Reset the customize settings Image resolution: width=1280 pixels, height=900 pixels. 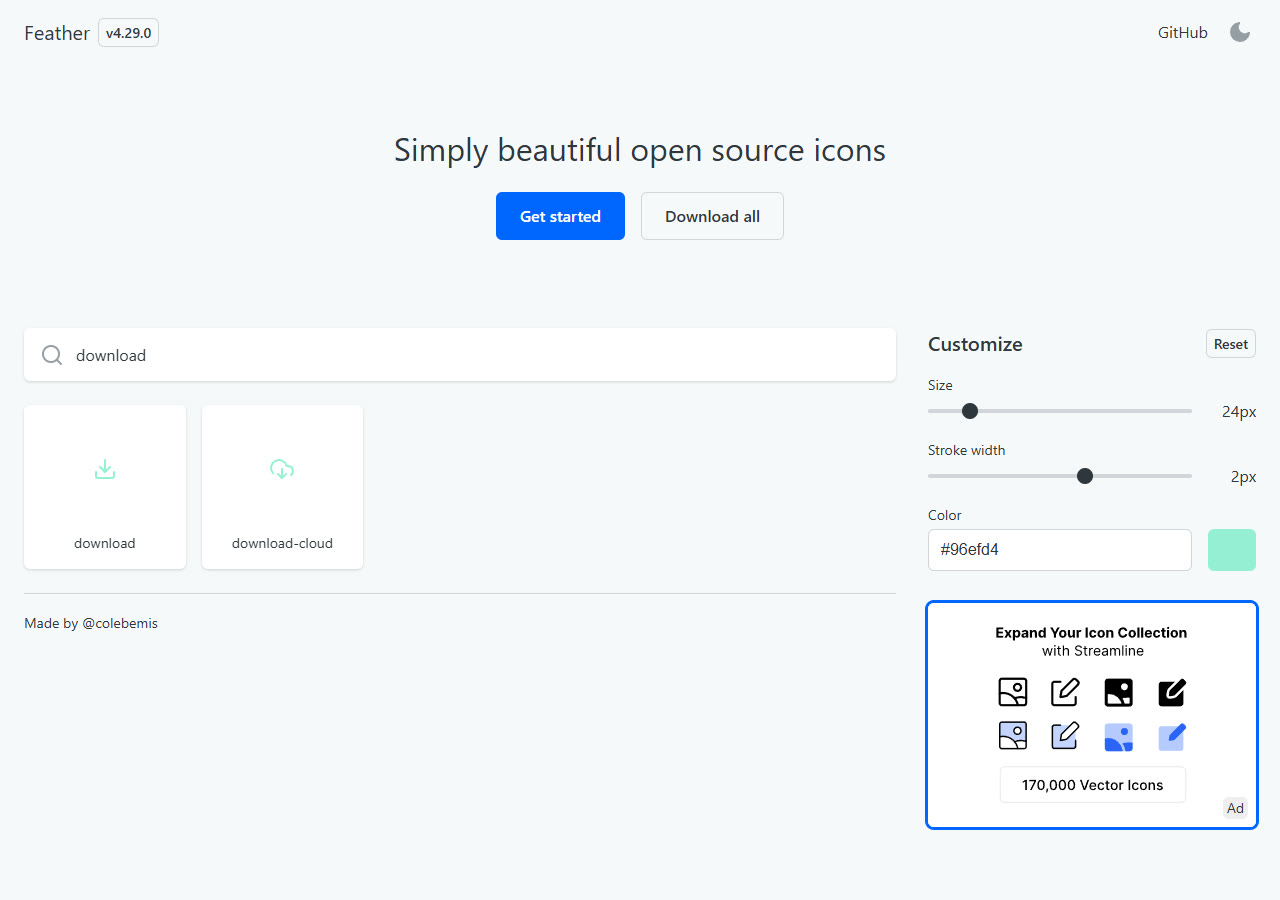(1231, 344)
